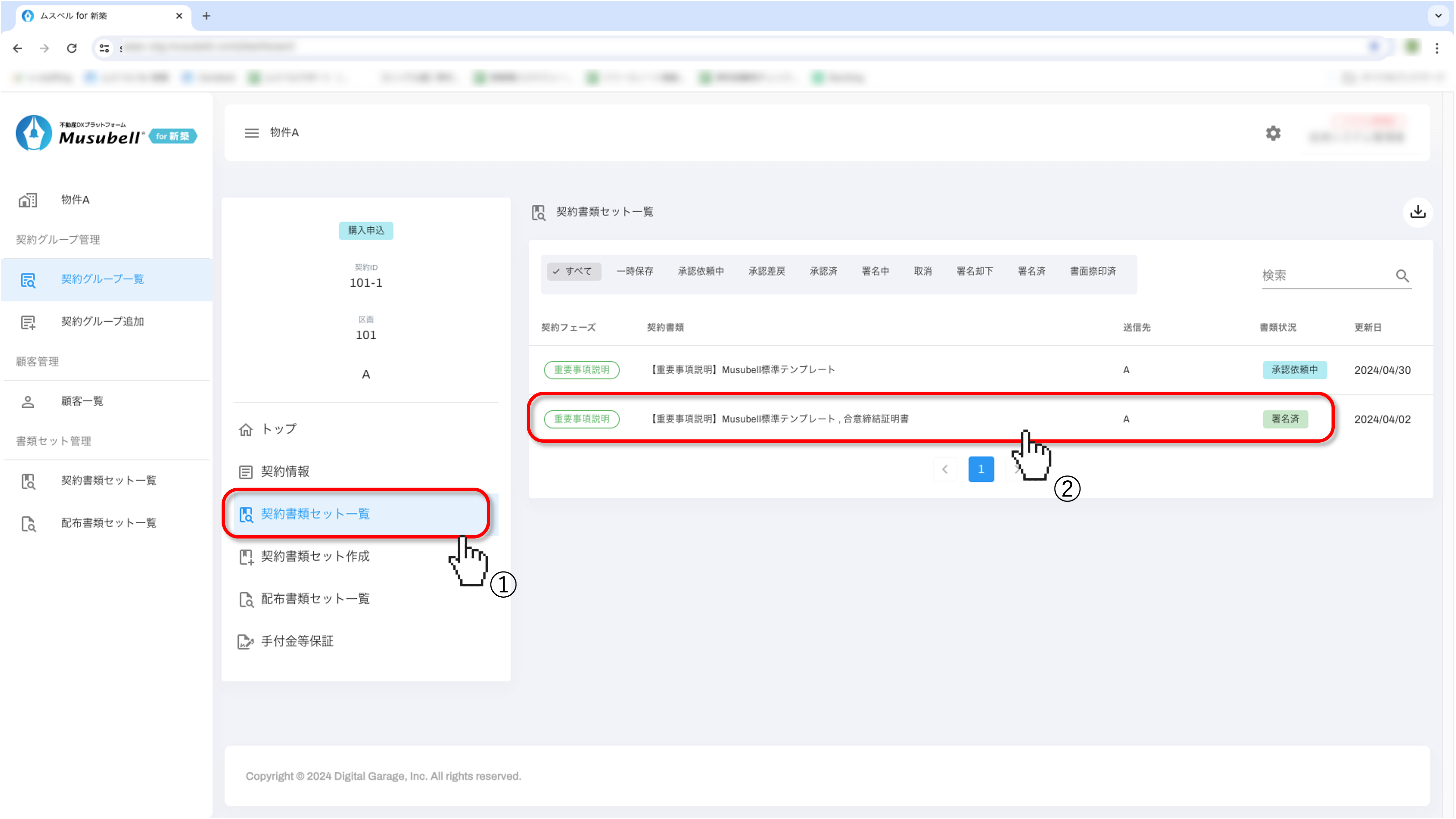This screenshot has width=1456, height=819.
Task: Open the hamburger menu beside 物件A
Action: [252, 133]
